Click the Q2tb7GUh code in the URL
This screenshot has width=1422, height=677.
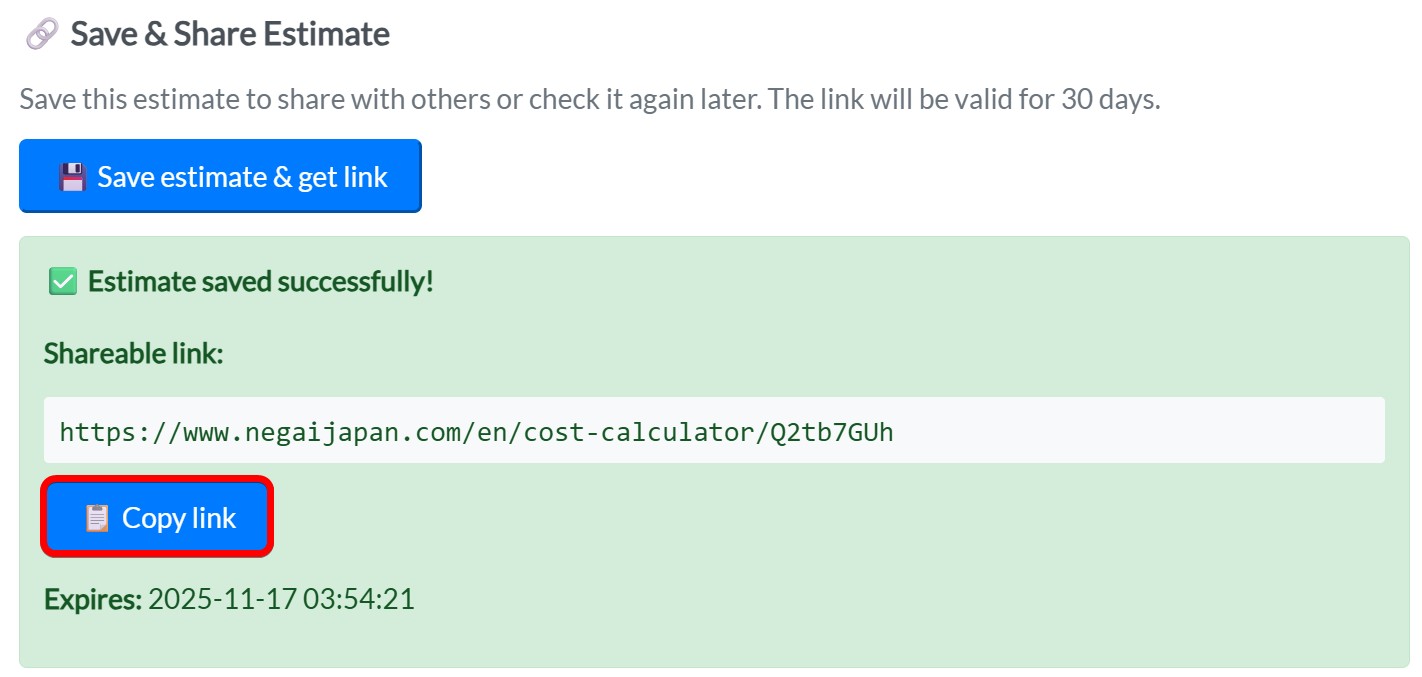pyautogui.click(x=831, y=431)
